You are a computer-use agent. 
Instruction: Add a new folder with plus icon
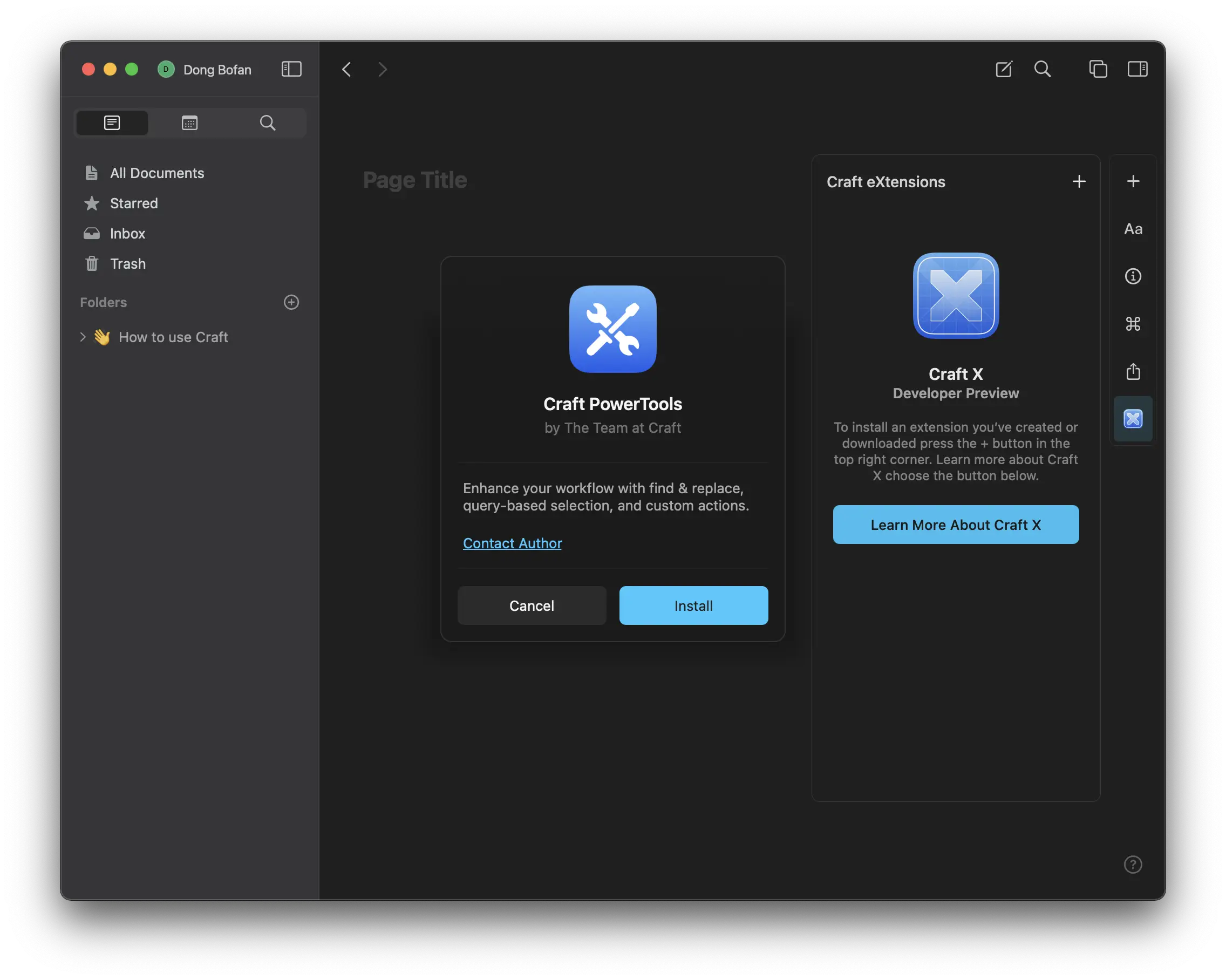[291, 302]
